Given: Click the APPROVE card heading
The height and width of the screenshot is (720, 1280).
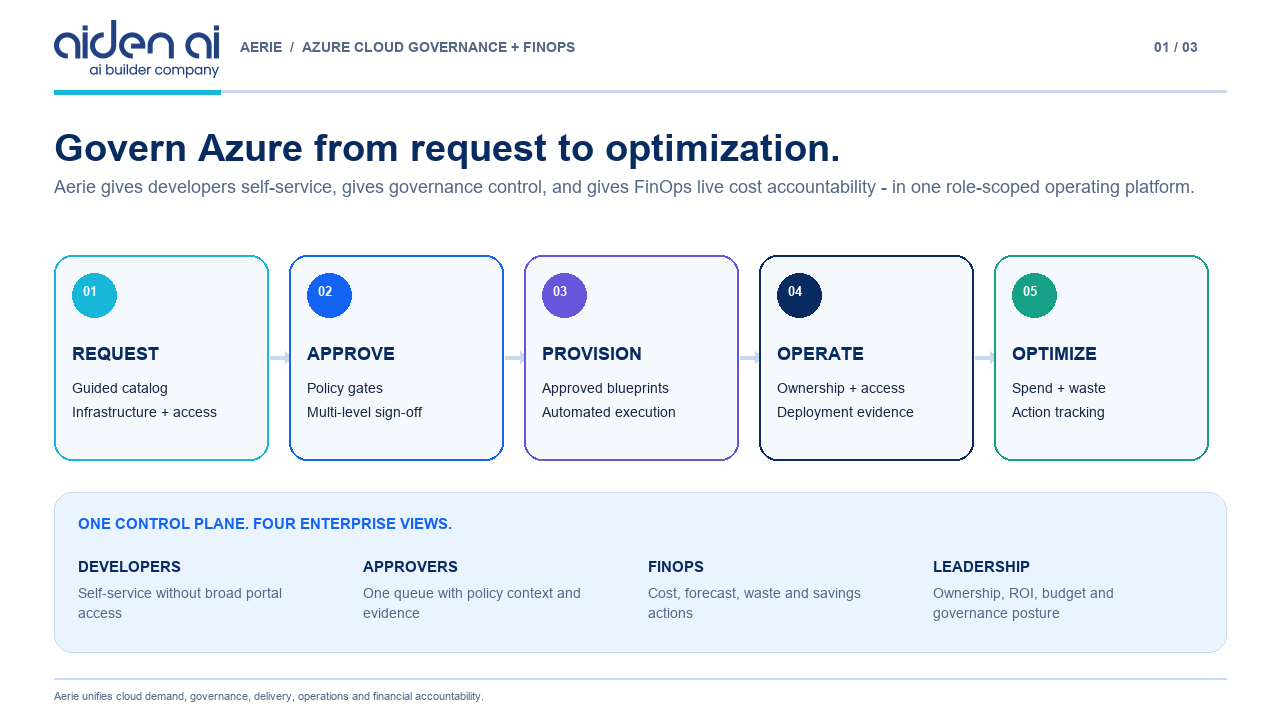Looking at the screenshot, I should tap(351, 354).
